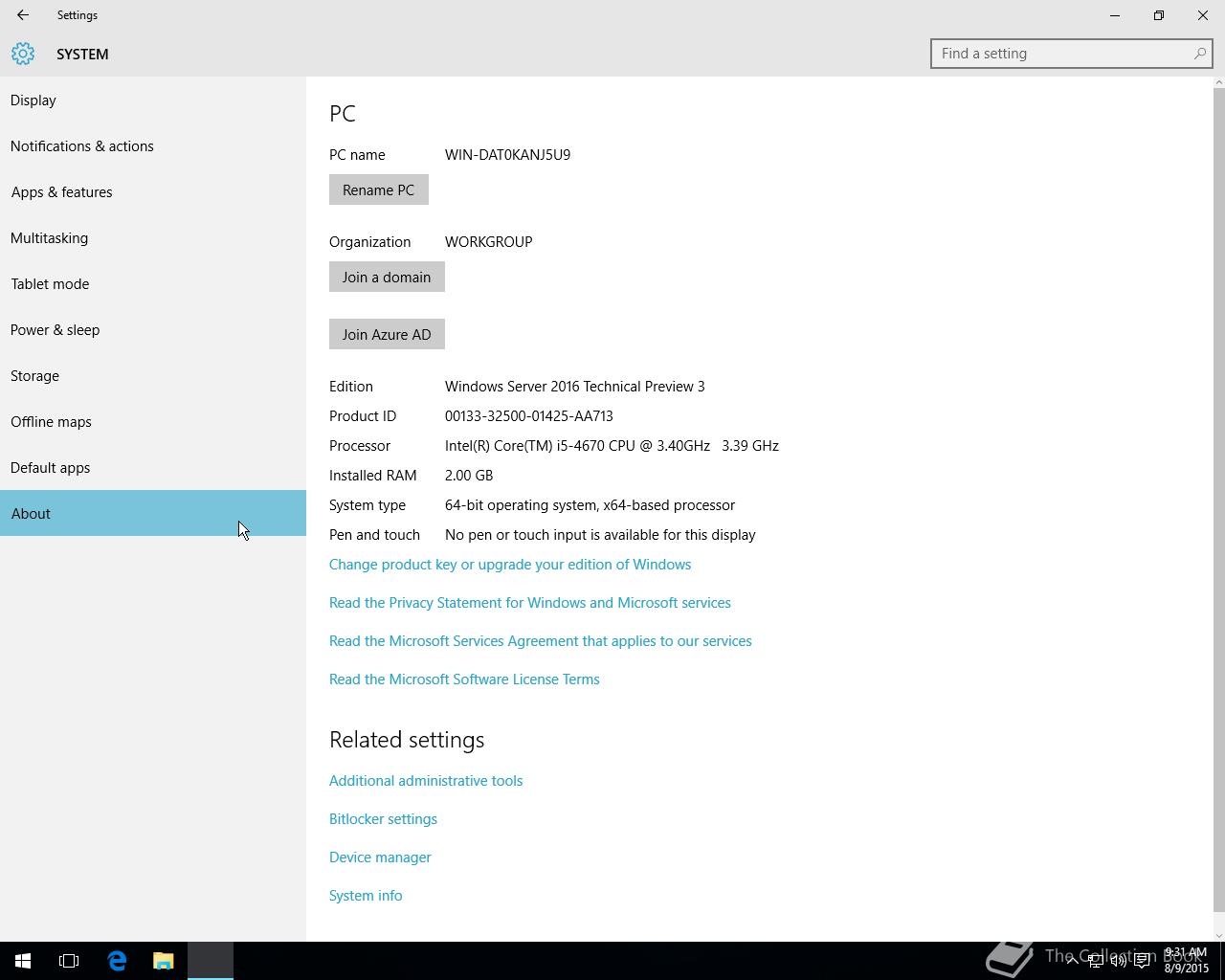The width and height of the screenshot is (1225, 980).
Task: Select the WORKGROUP organization text
Action: (x=488, y=242)
